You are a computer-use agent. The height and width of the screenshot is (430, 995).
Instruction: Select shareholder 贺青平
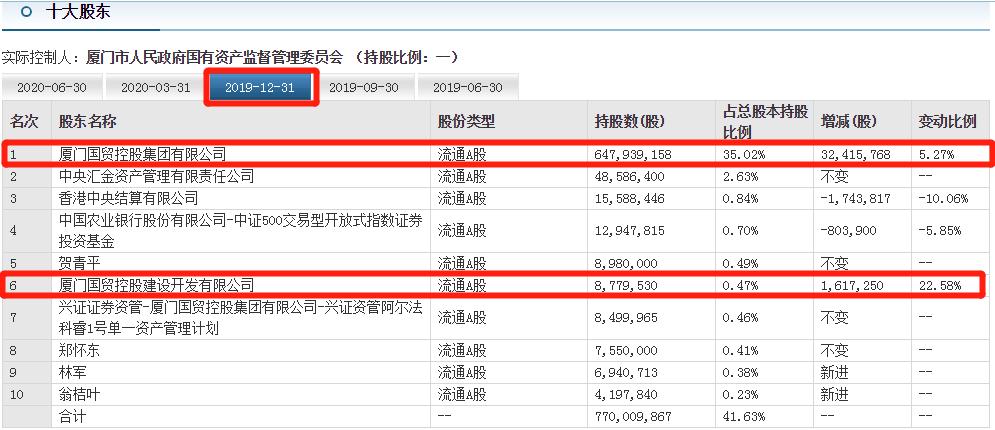click(79, 263)
